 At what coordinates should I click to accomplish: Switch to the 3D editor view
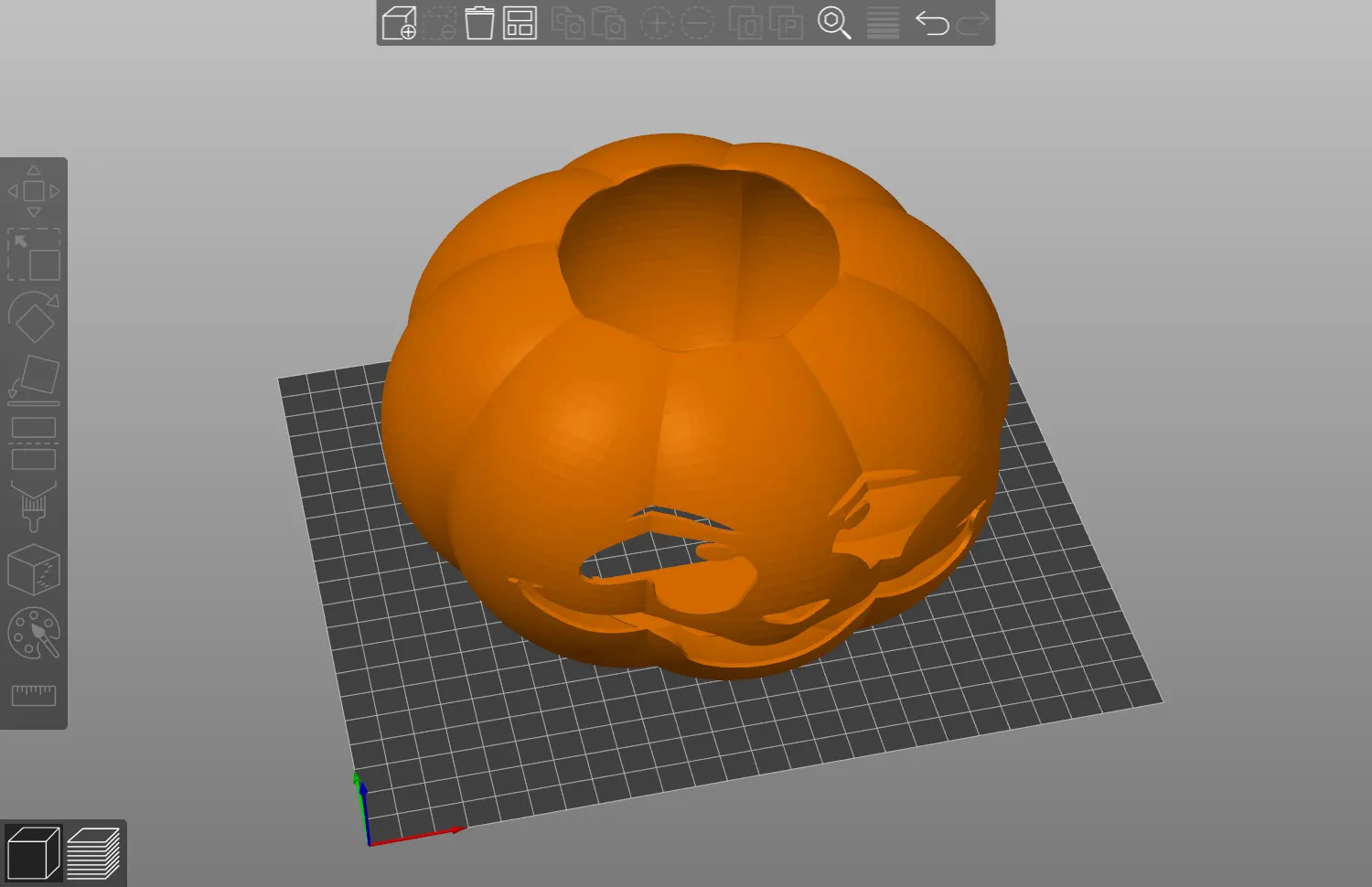(33, 853)
